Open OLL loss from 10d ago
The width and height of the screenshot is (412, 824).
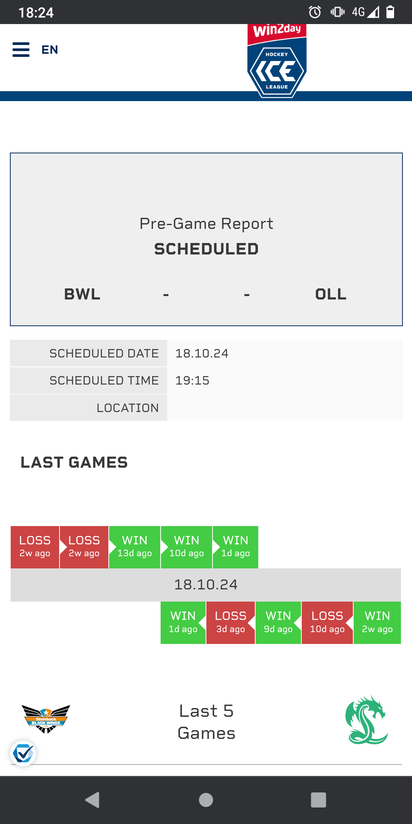tap(327, 623)
